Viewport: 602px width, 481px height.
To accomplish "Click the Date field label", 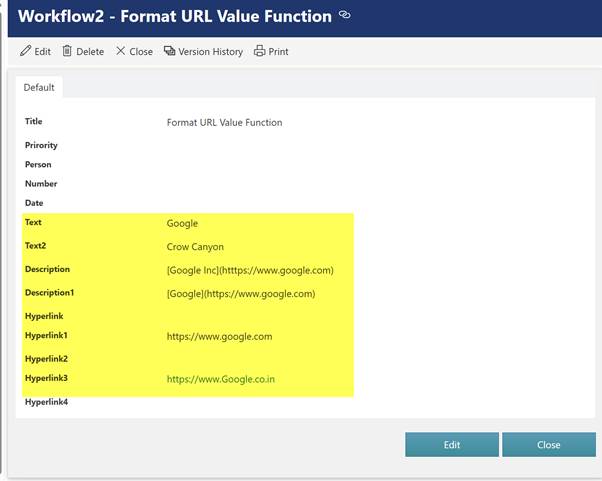I will click(35, 203).
